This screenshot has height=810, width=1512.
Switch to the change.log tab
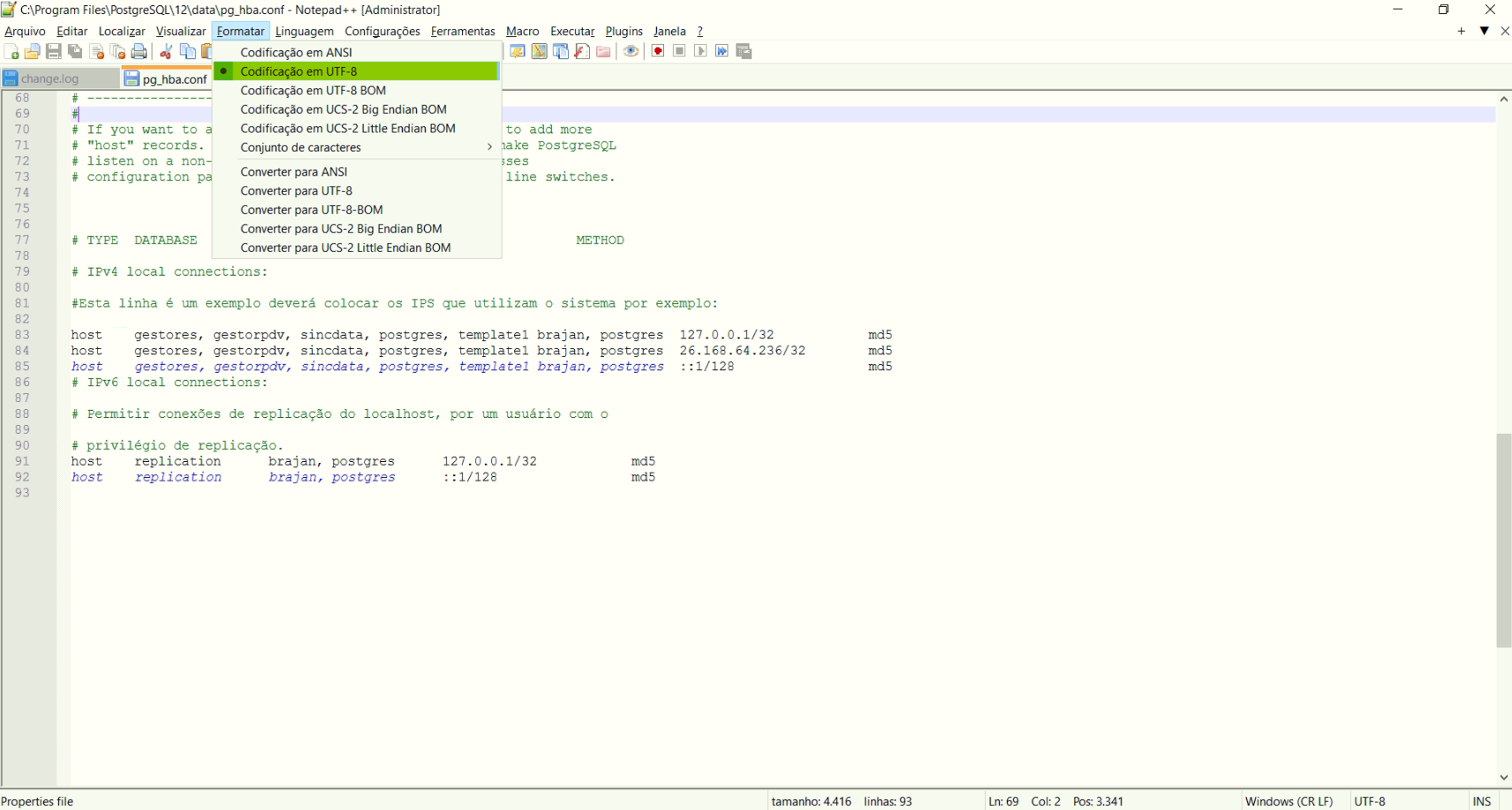49,79
